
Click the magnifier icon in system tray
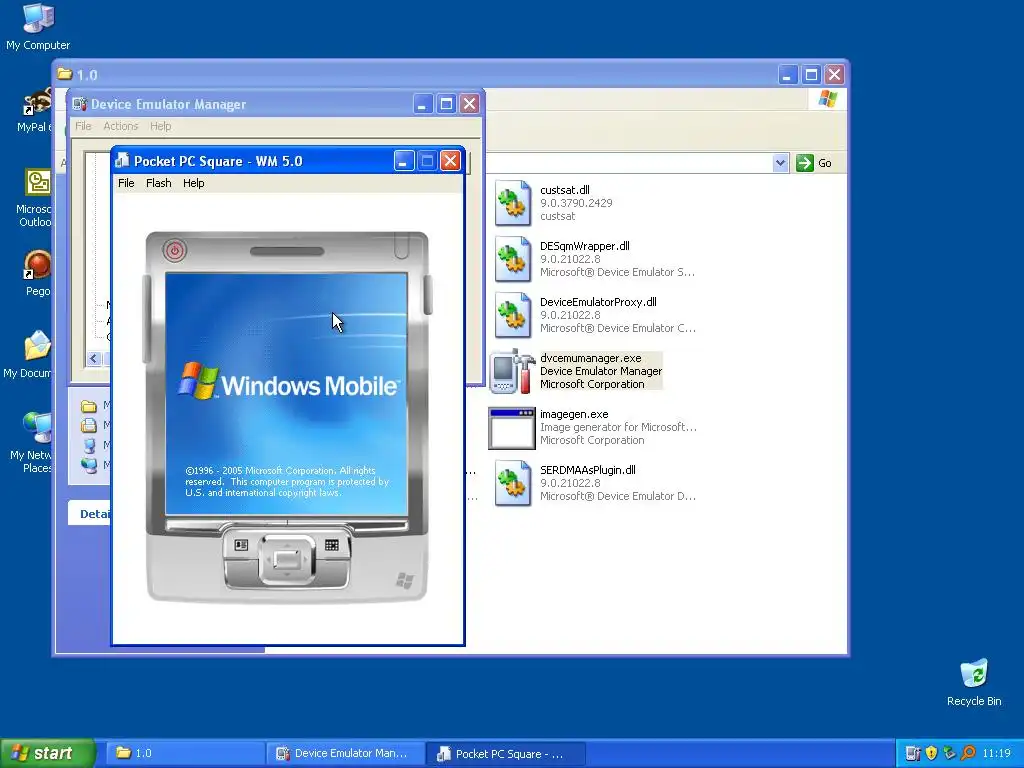[968, 753]
